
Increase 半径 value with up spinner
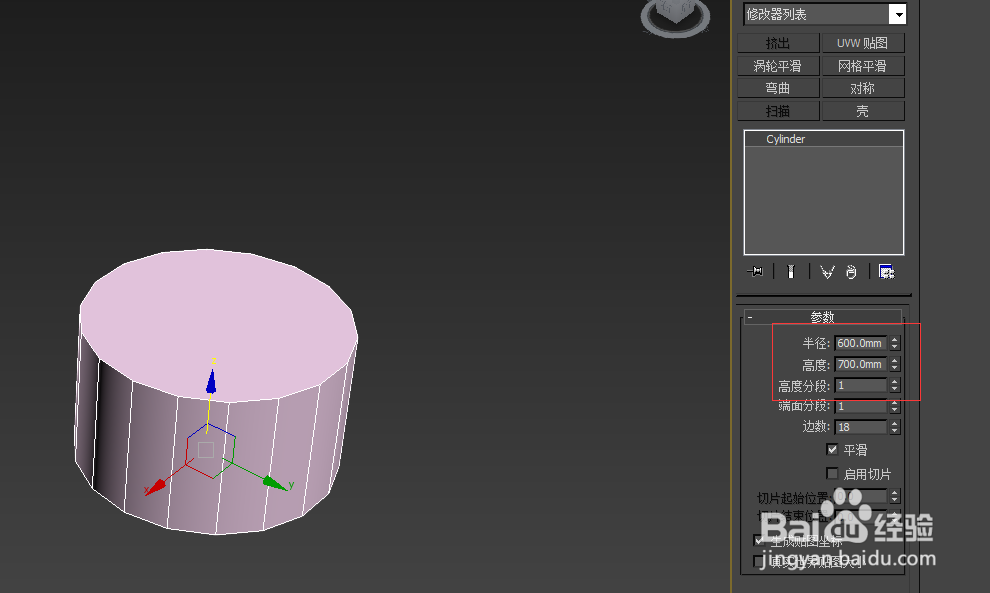[895, 339]
